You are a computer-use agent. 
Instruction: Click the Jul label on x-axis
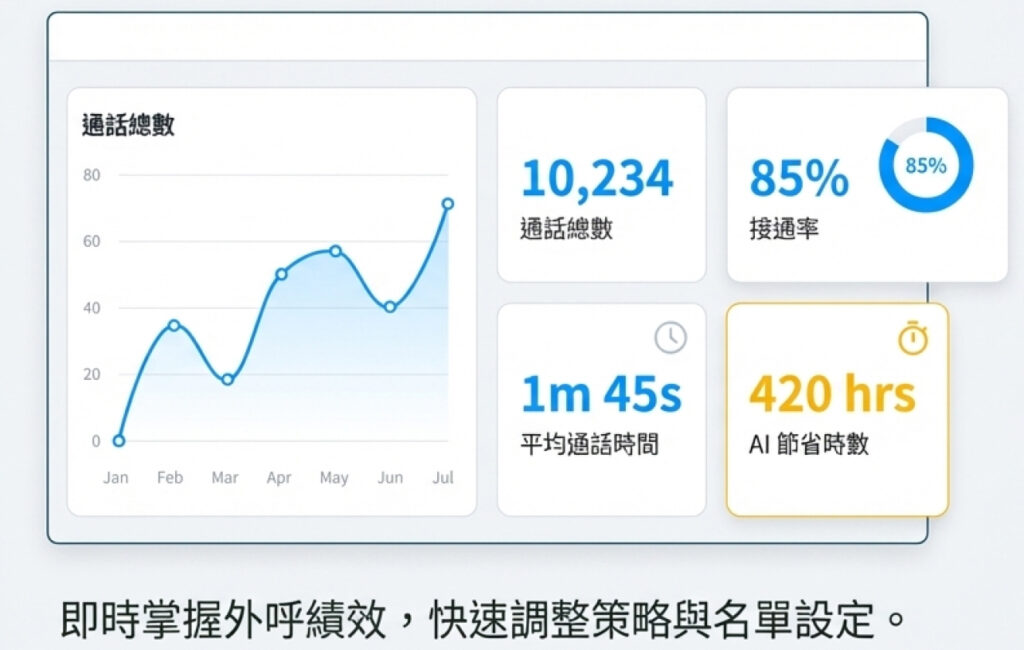pos(442,478)
